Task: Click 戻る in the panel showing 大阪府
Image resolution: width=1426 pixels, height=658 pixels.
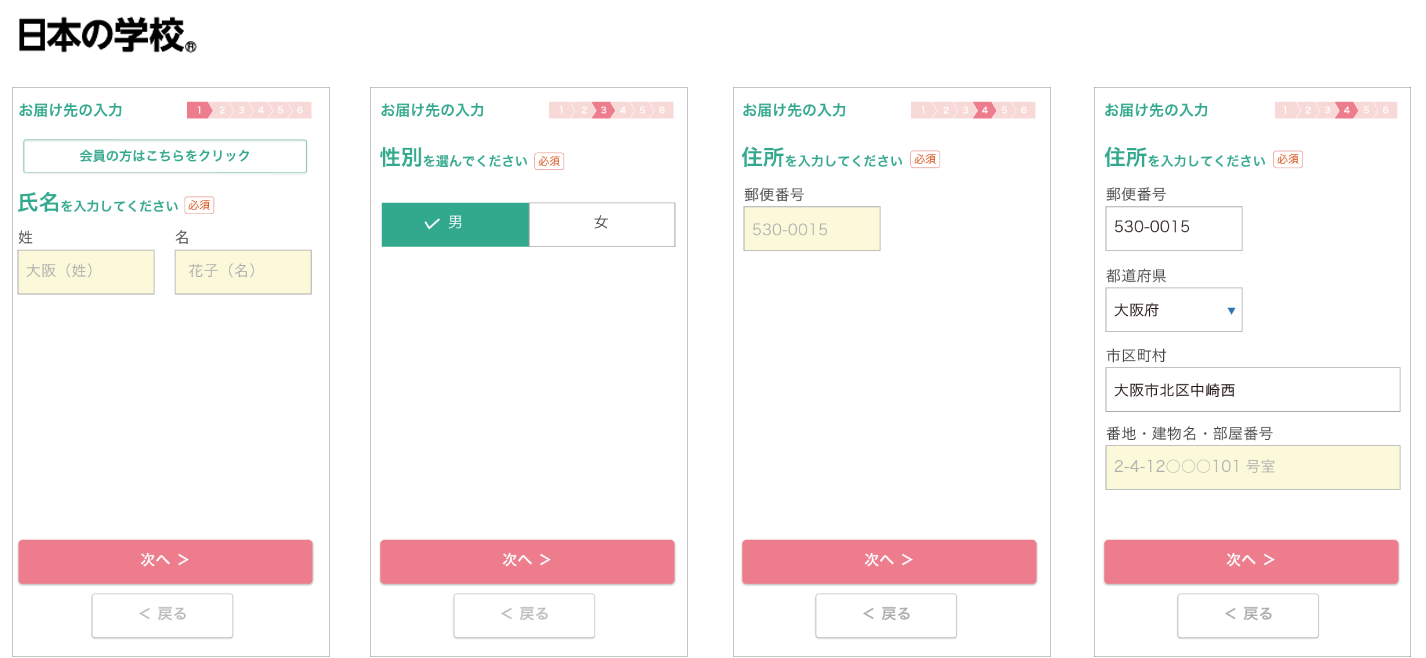Action: click(1248, 615)
